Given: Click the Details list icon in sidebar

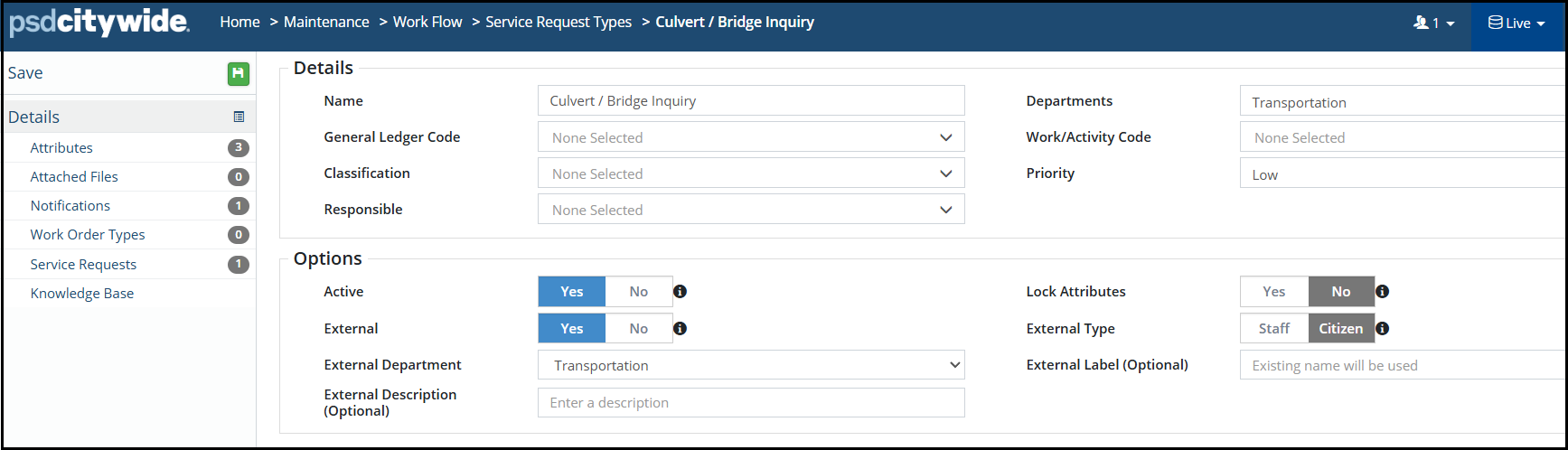Looking at the screenshot, I should tap(239, 117).
